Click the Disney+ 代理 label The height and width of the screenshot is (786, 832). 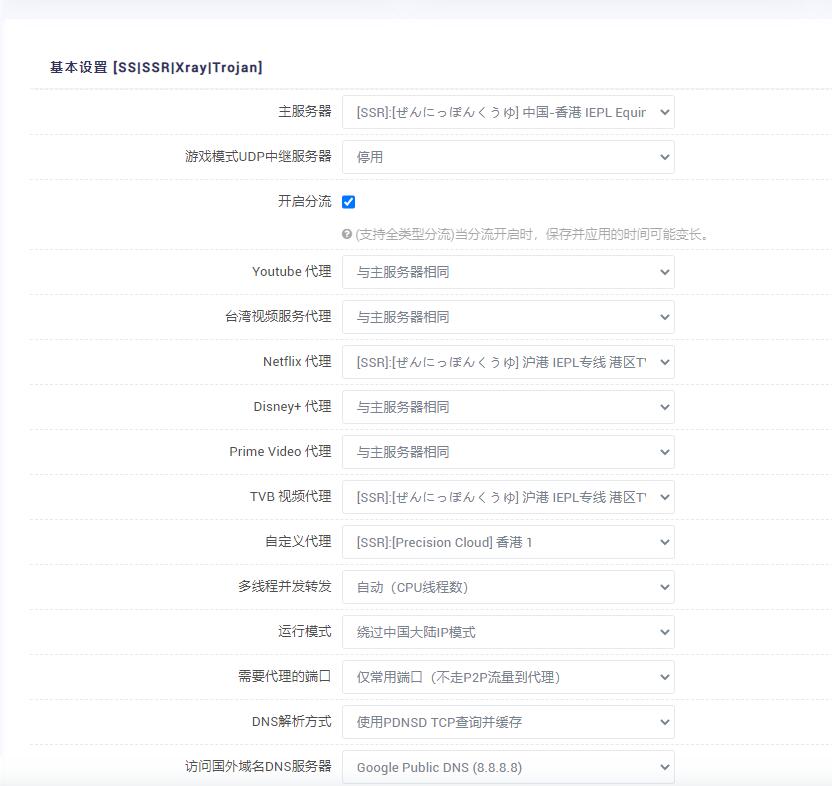click(x=292, y=407)
